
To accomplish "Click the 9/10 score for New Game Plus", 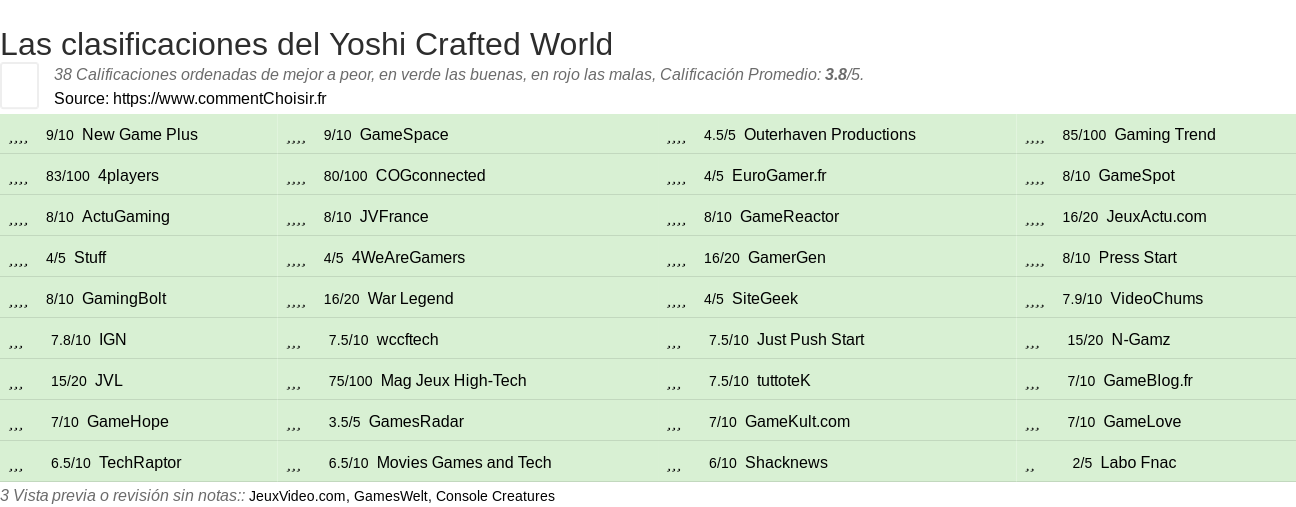I will click(x=60, y=135).
